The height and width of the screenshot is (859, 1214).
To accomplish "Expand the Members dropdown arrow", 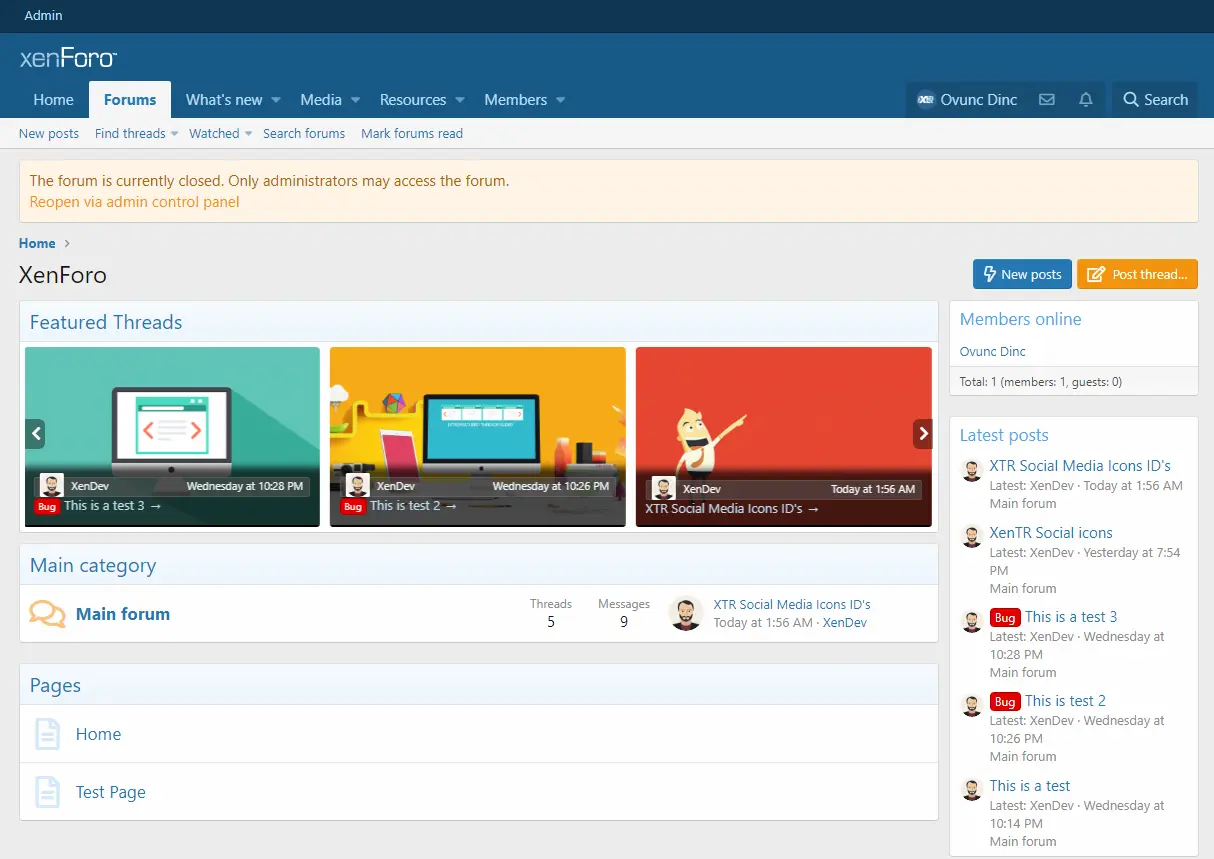I will [x=560, y=100].
